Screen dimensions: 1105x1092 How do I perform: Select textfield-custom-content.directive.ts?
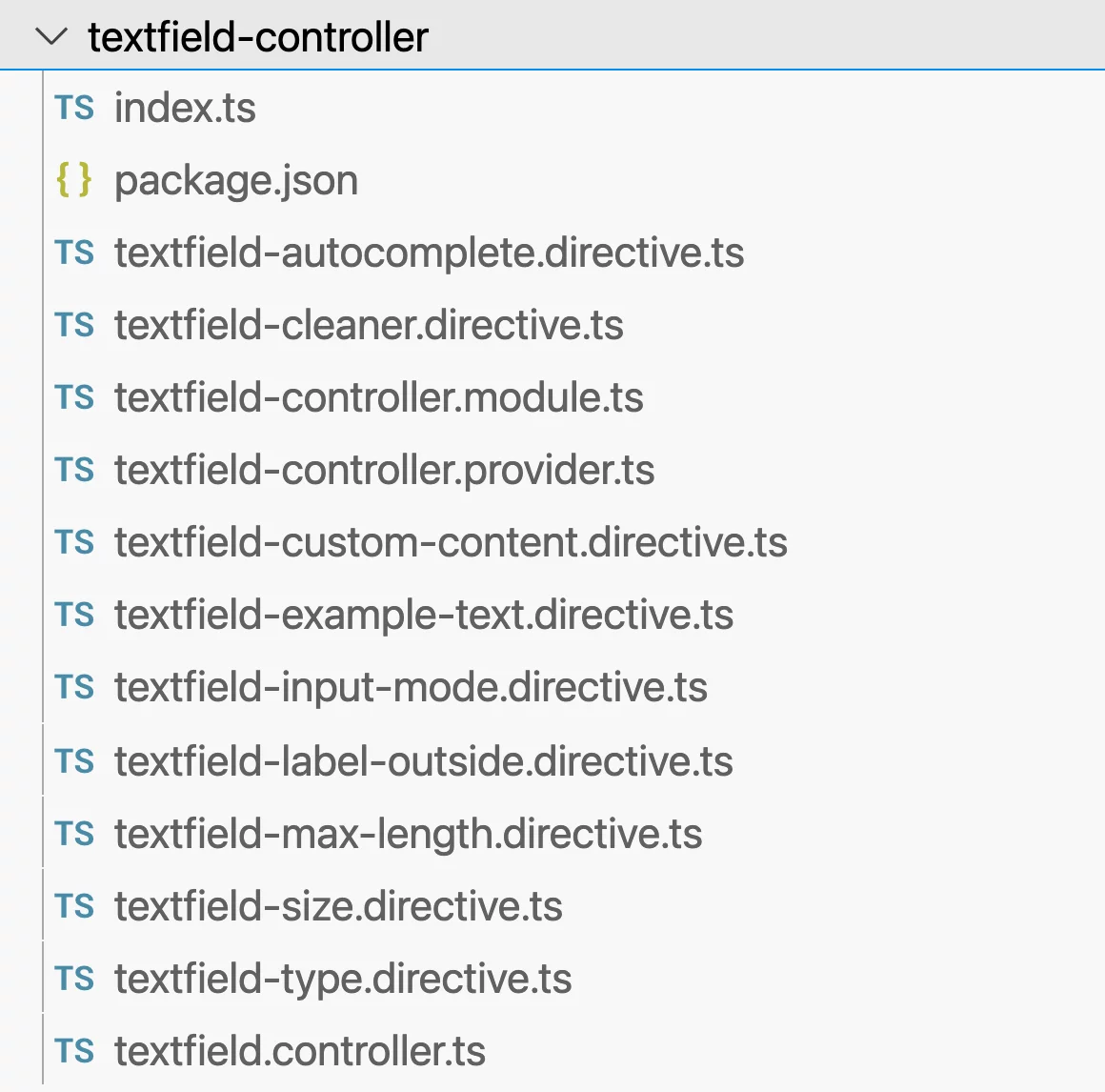click(x=451, y=542)
